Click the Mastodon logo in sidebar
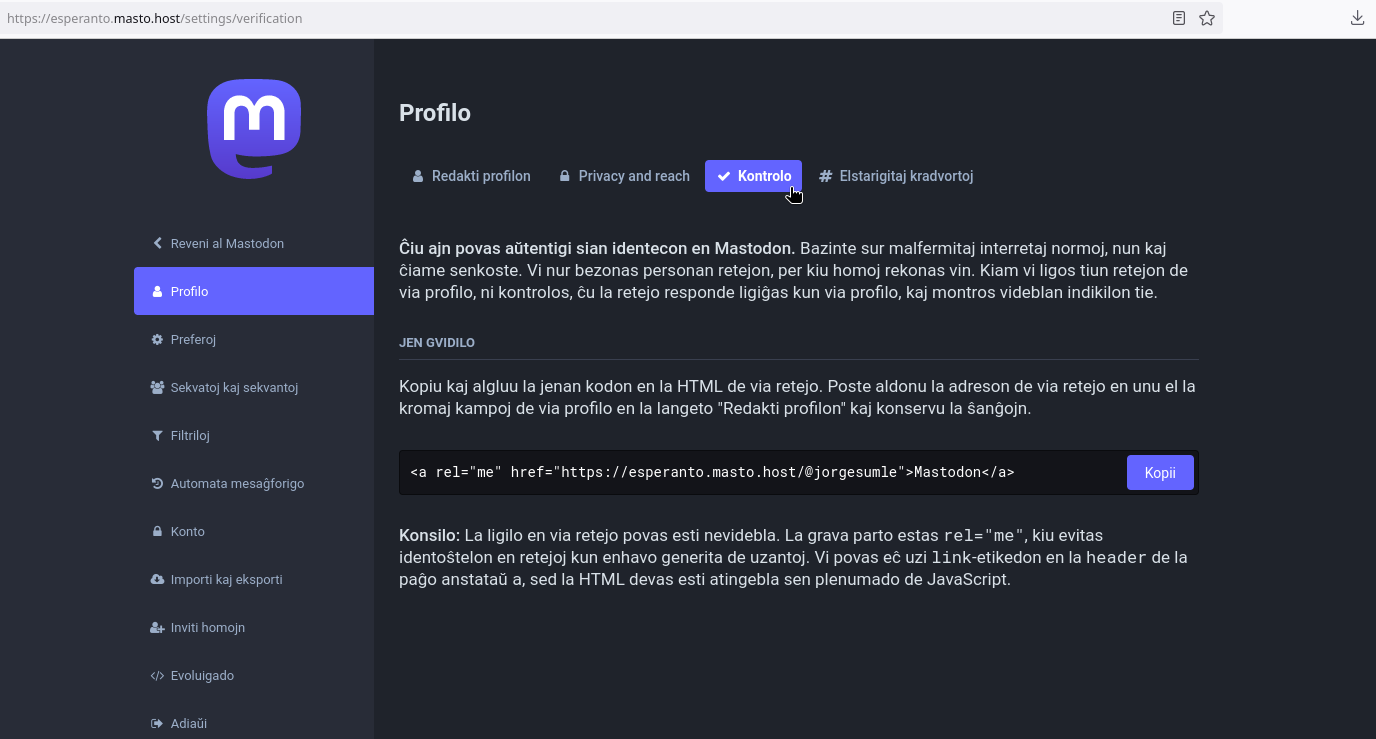Image resolution: width=1376 pixels, height=739 pixels. click(254, 129)
